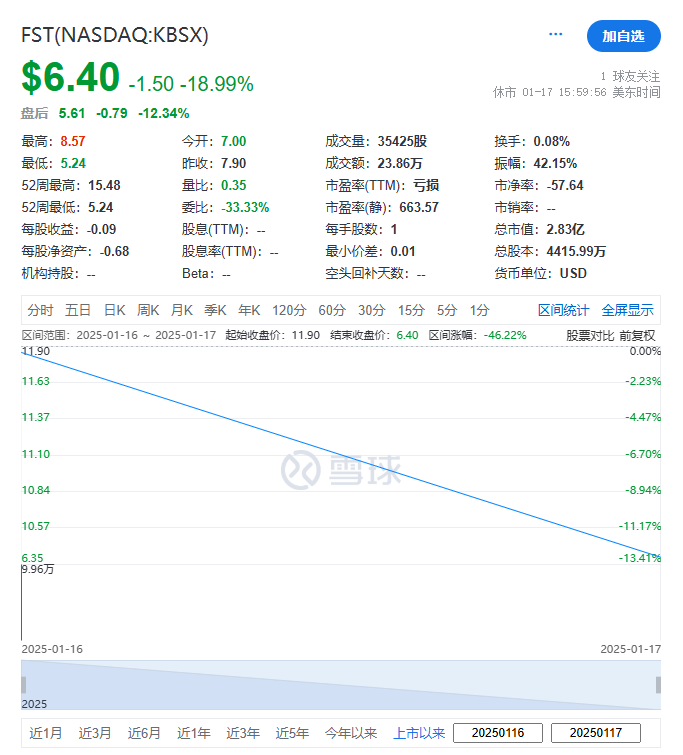Open the 区间统计 range statistics link
683x755 pixels.
tap(563, 310)
